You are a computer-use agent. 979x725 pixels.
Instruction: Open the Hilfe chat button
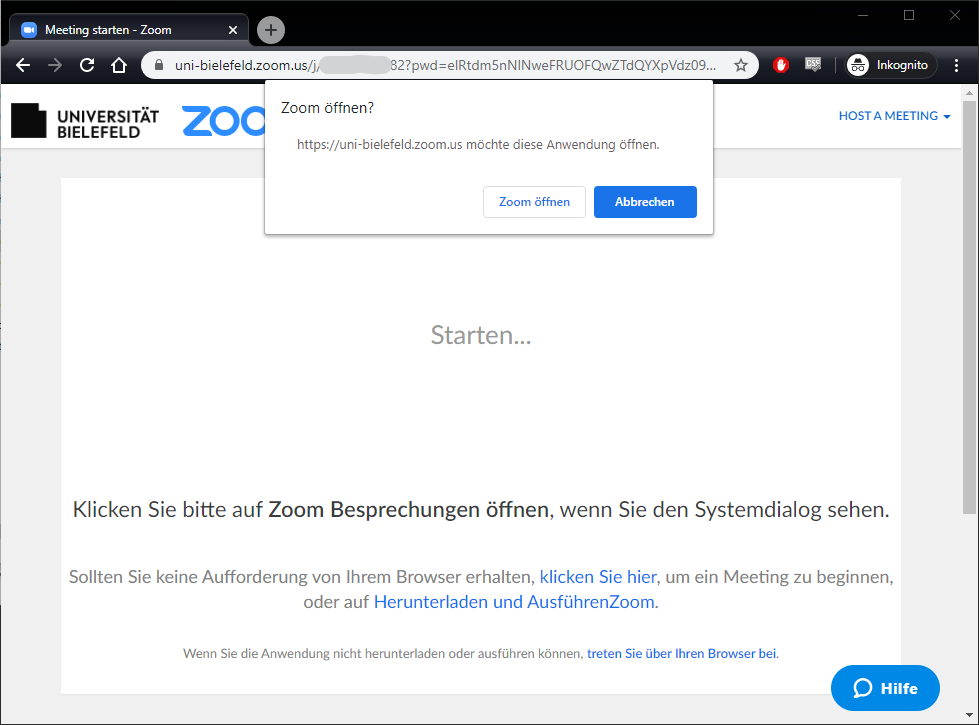[885, 688]
